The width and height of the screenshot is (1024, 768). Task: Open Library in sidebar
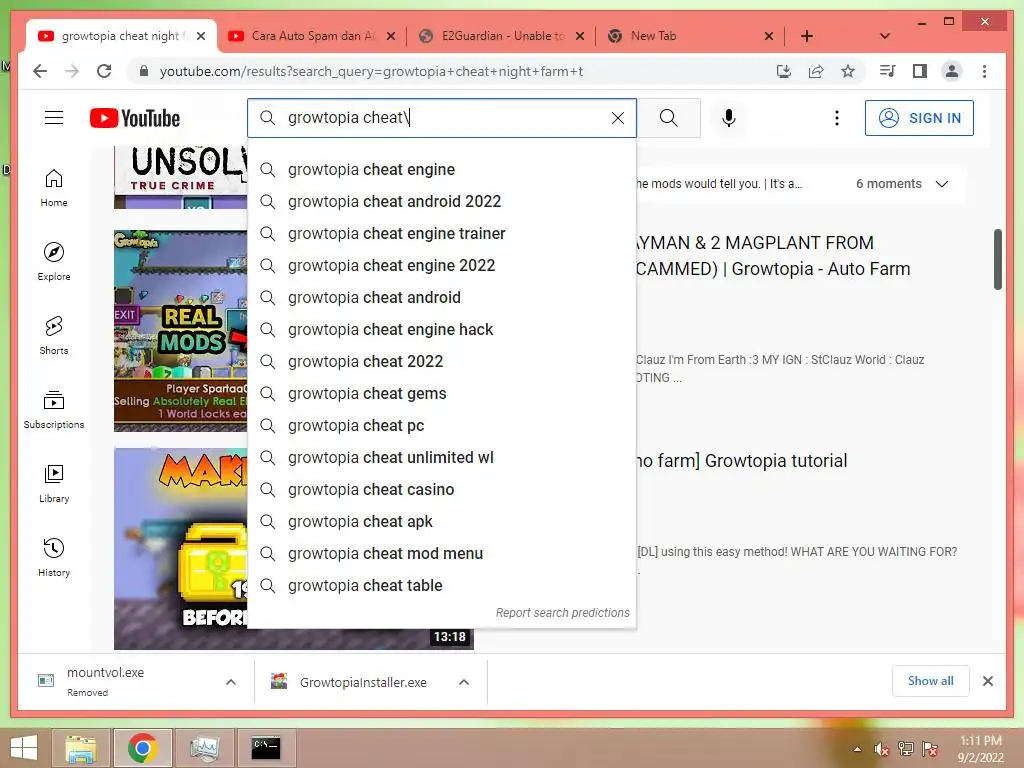[54, 483]
